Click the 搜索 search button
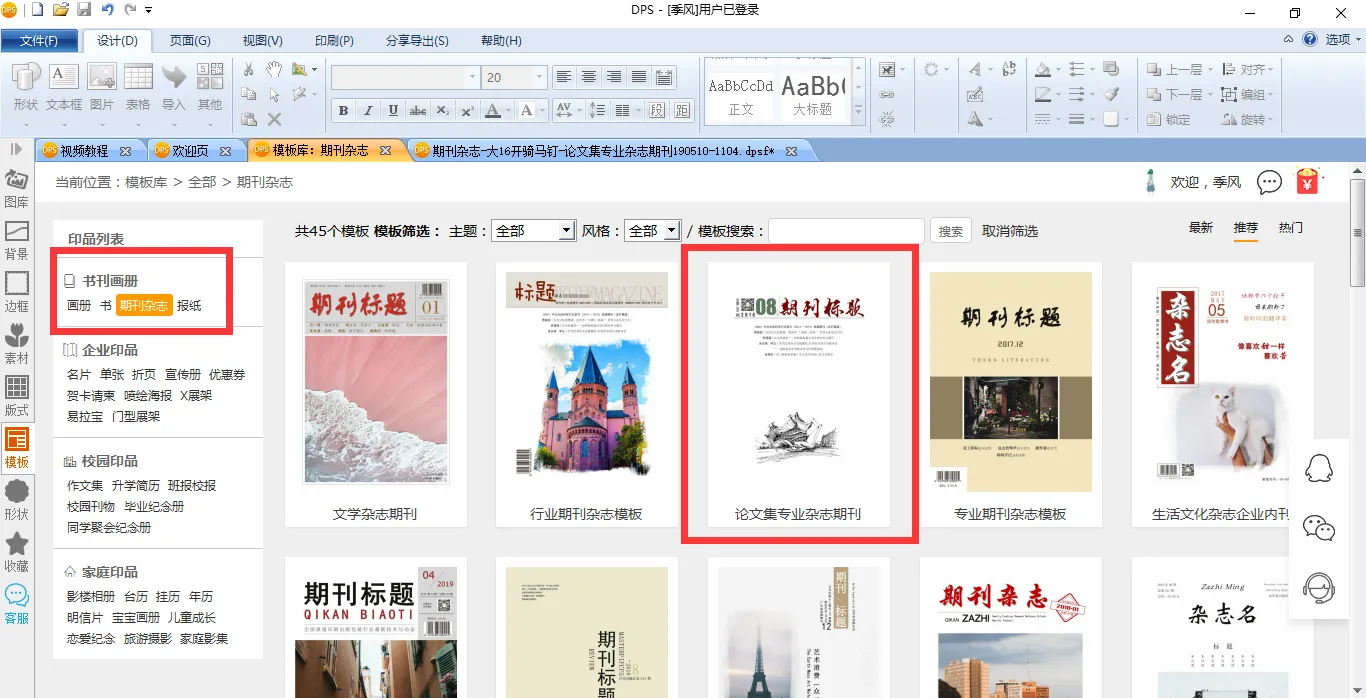This screenshot has width=1366, height=698. [x=951, y=231]
